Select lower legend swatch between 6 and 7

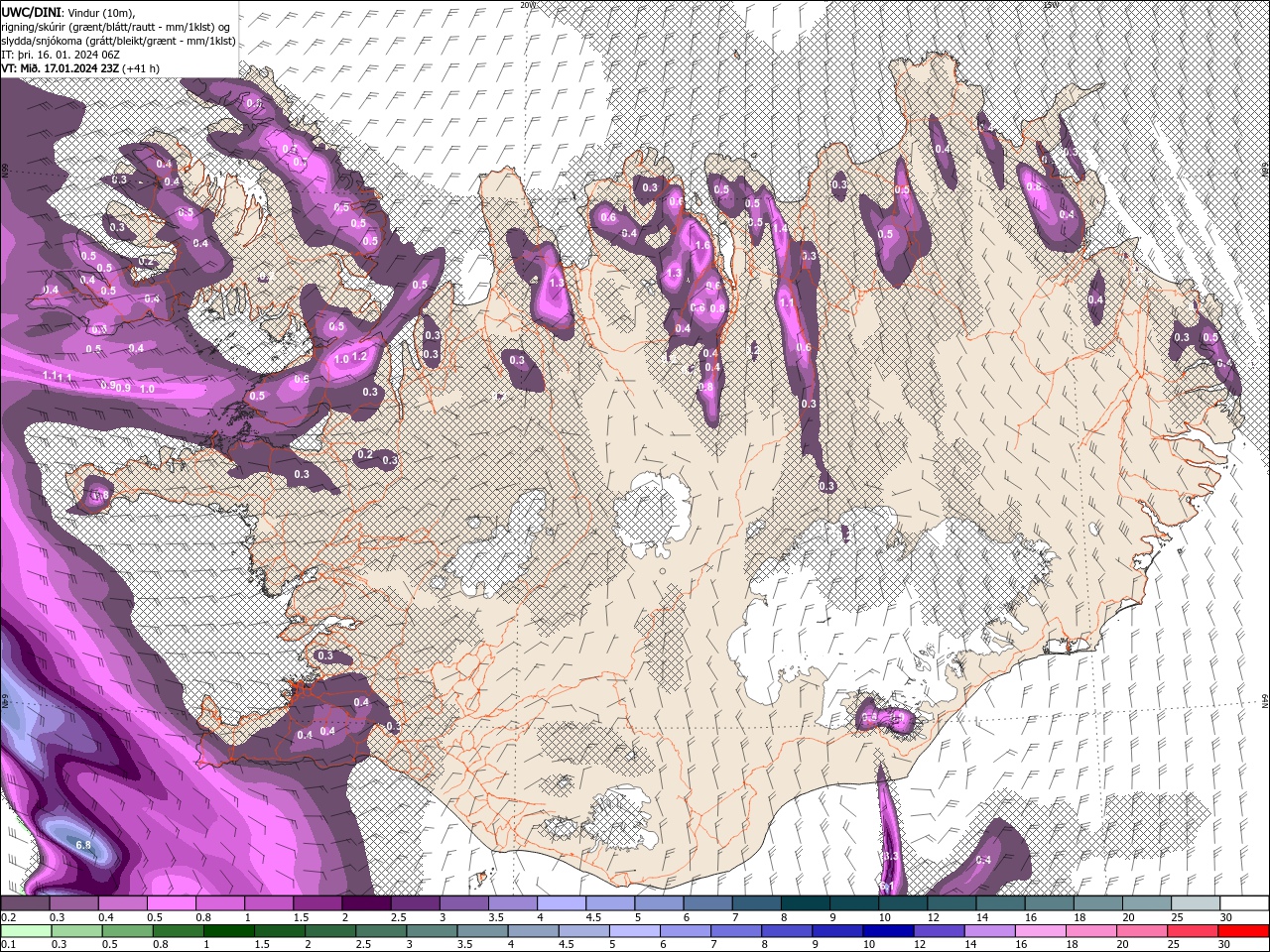click(686, 931)
